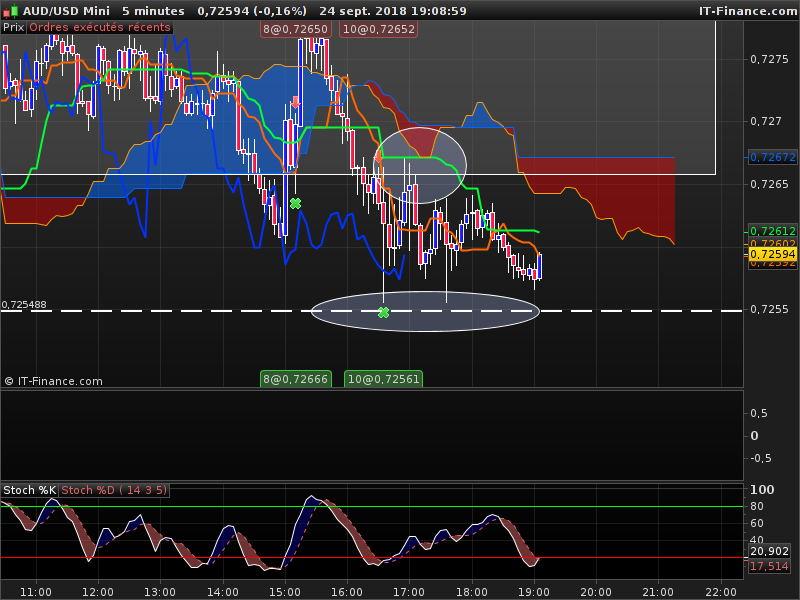Click the yellow 0,72594 current price tag
The width and height of the screenshot is (800, 600).
coord(772,254)
